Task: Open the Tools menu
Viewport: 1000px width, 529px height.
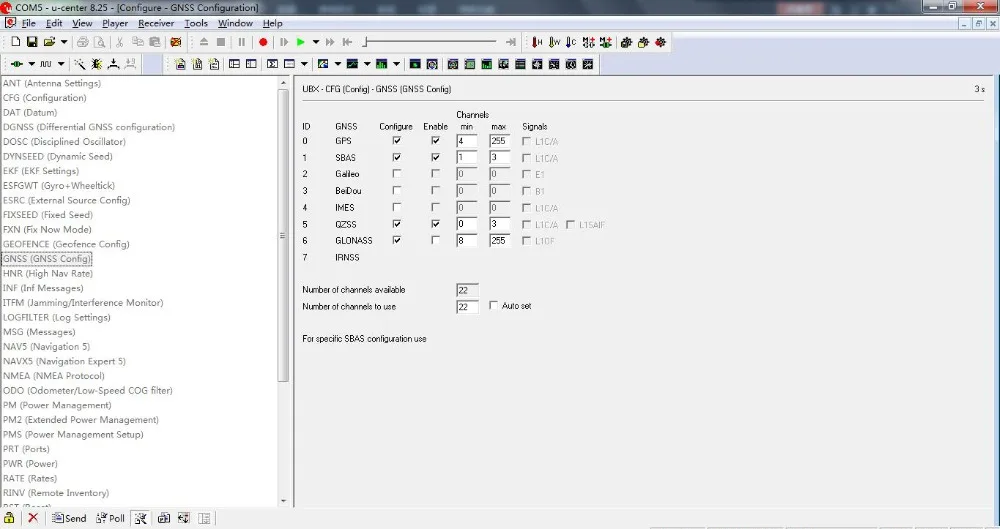Action: pos(196,23)
